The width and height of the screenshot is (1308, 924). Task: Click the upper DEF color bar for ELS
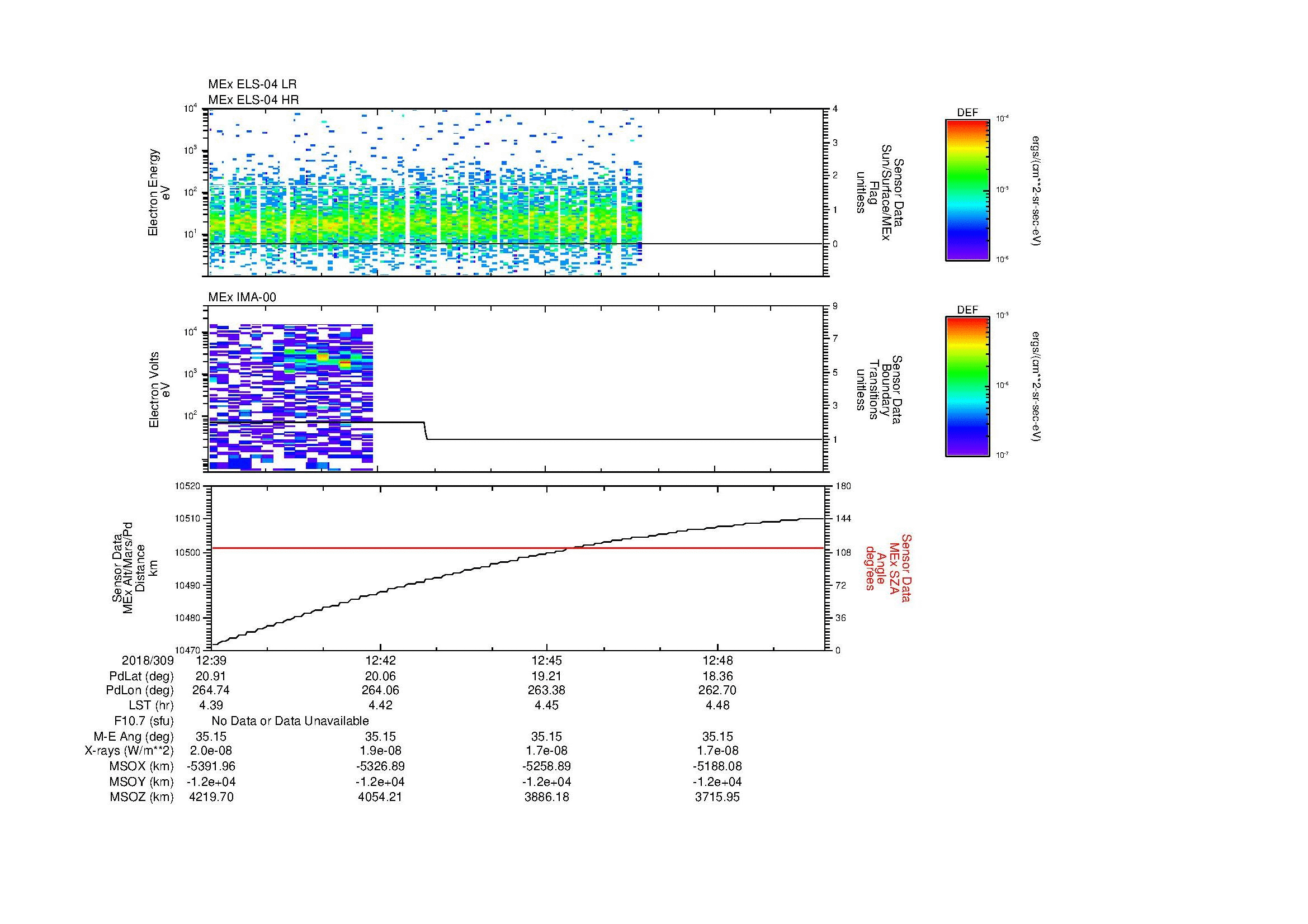click(967, 189)
